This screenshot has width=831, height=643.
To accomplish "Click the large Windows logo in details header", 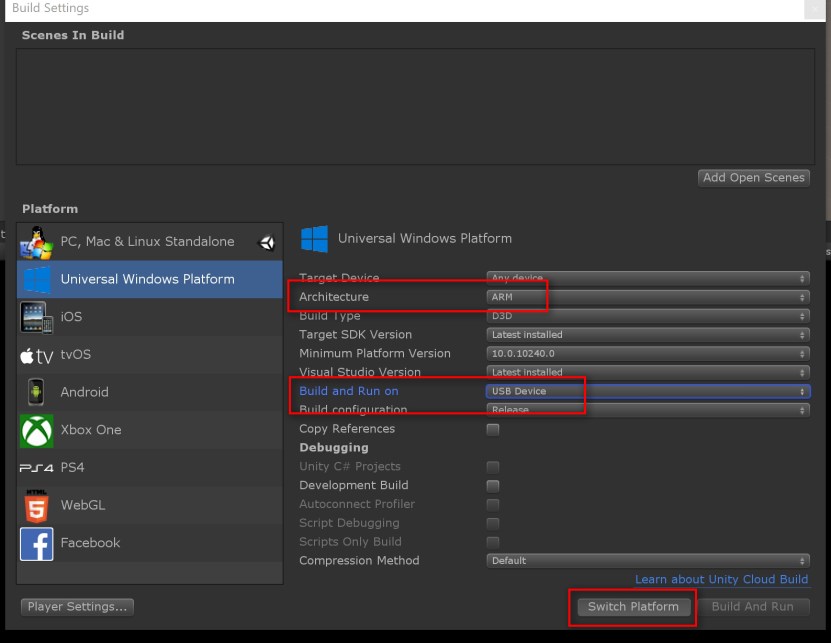I will pos(314,239).
